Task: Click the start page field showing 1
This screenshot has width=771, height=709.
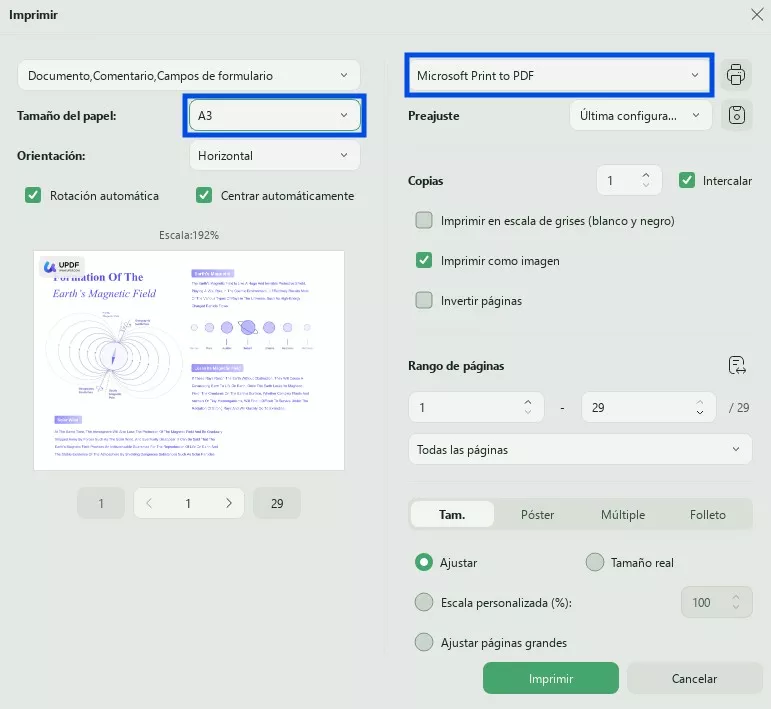Action: click(476, 407)
